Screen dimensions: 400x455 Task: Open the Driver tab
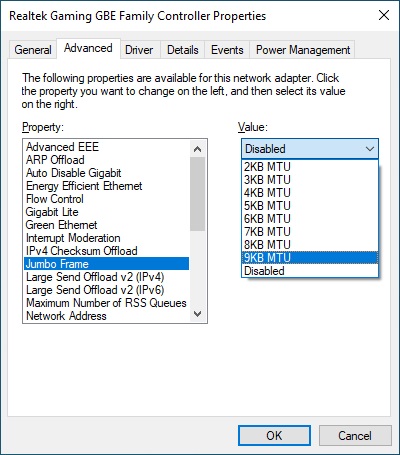[139, 50]
